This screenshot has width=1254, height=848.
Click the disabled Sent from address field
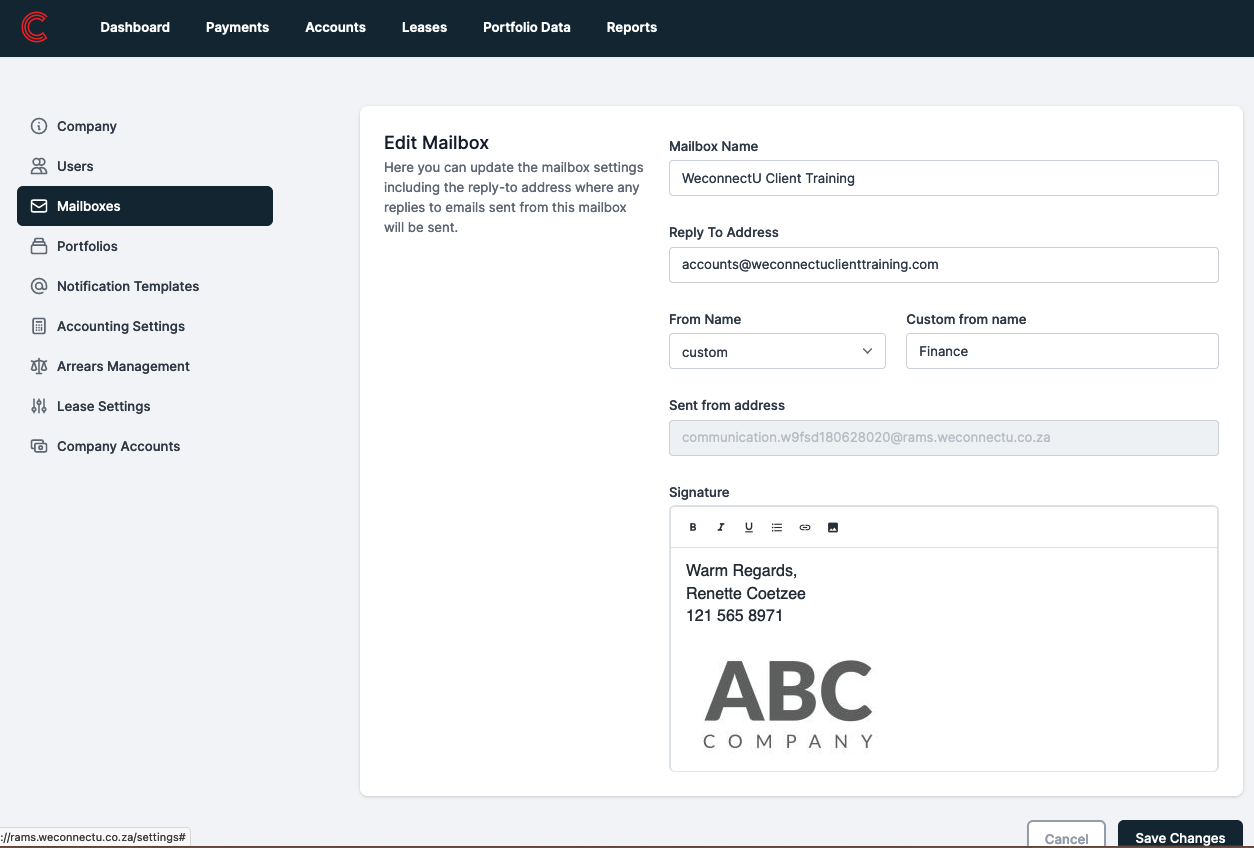tap(943, 438)
